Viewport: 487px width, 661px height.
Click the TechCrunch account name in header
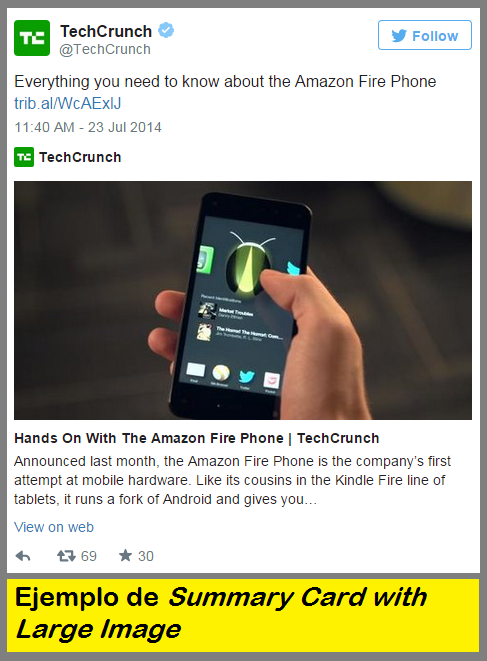point(106,31)
